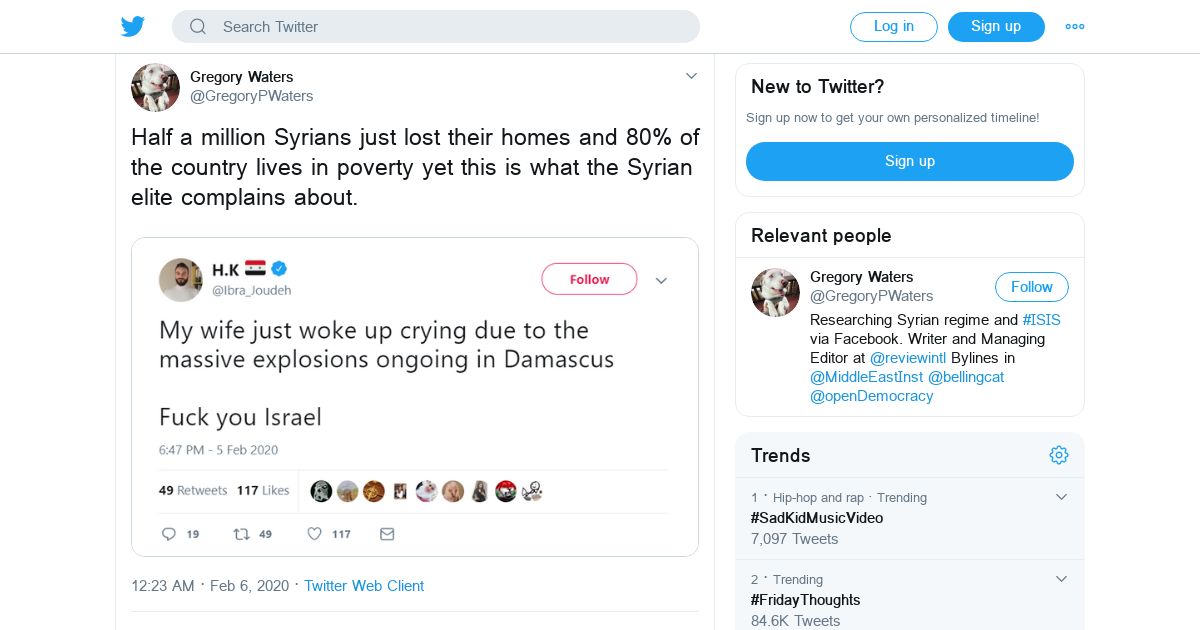Click heart like icon on embedded tweet
Viewport: 1200px width, 630px height.
(314, 534)
